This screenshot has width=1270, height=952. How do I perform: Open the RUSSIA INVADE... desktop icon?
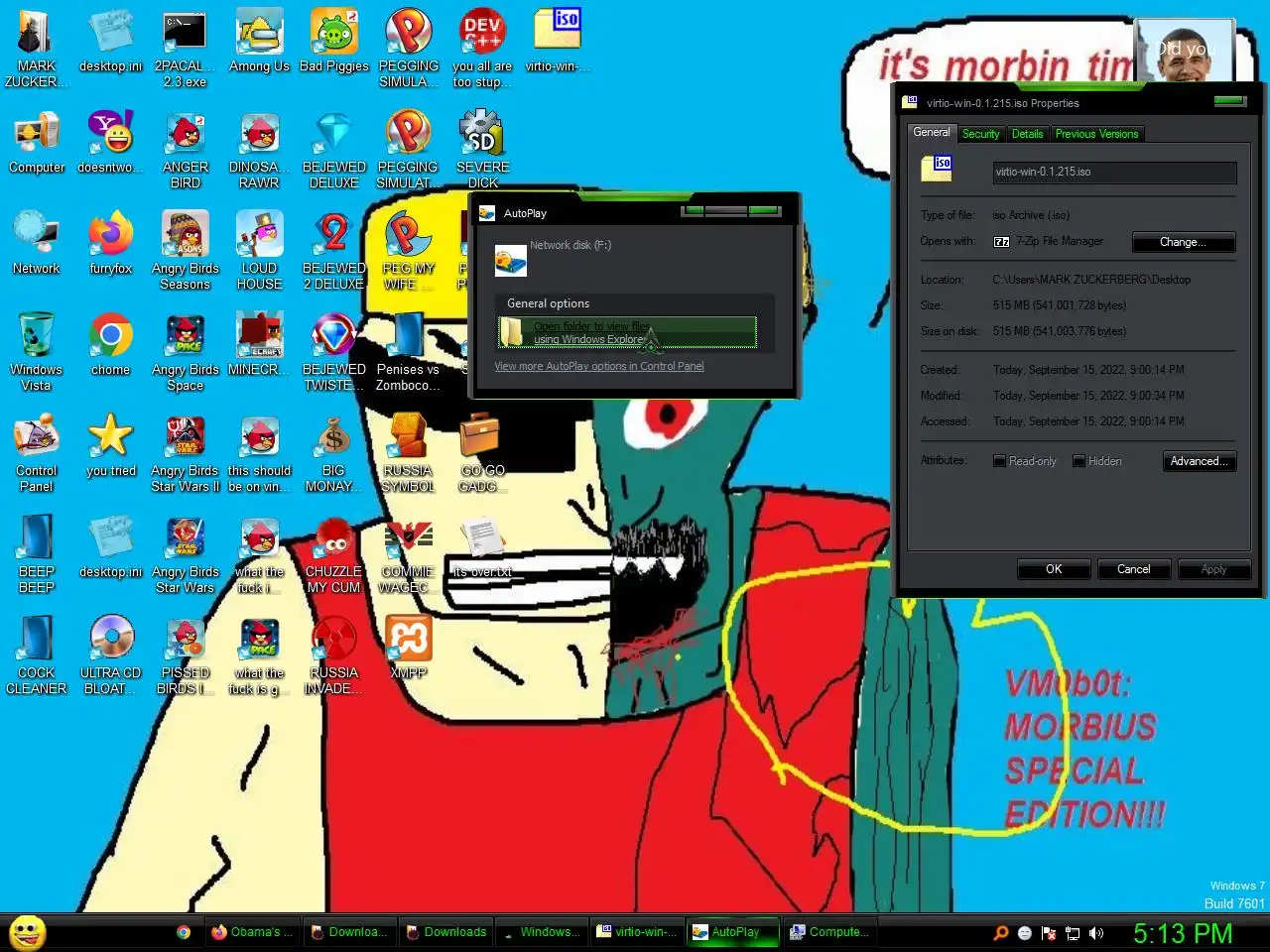(334, 655)
